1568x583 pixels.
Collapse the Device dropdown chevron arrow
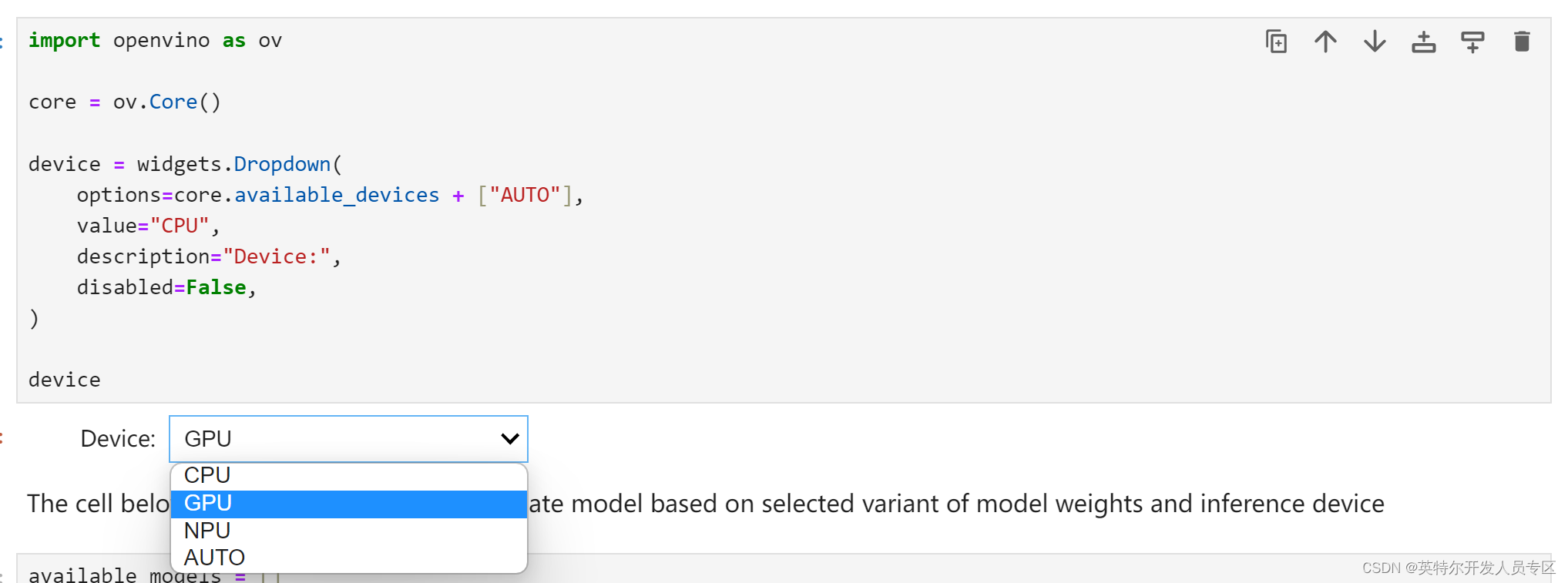point(509,439)
